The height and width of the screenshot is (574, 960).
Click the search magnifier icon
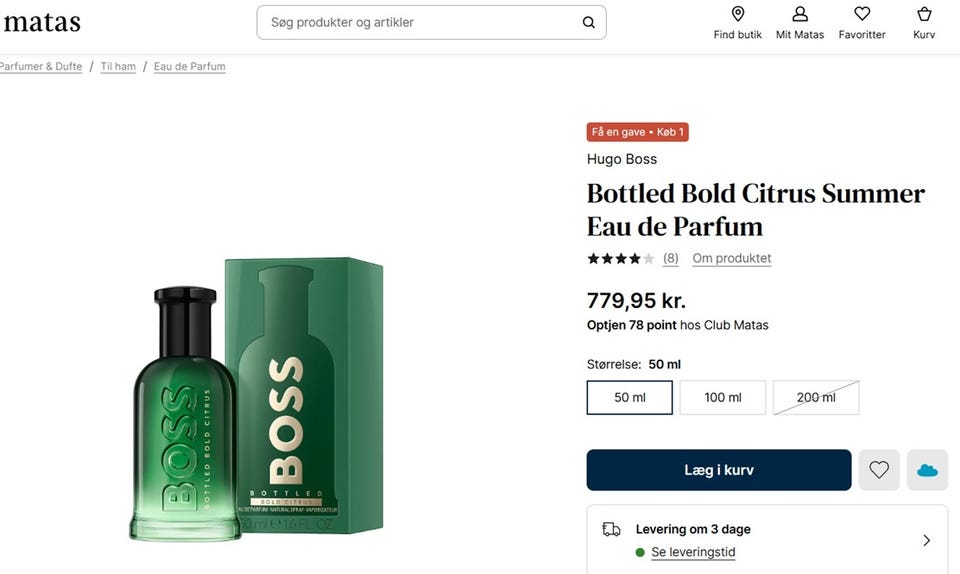589,22
